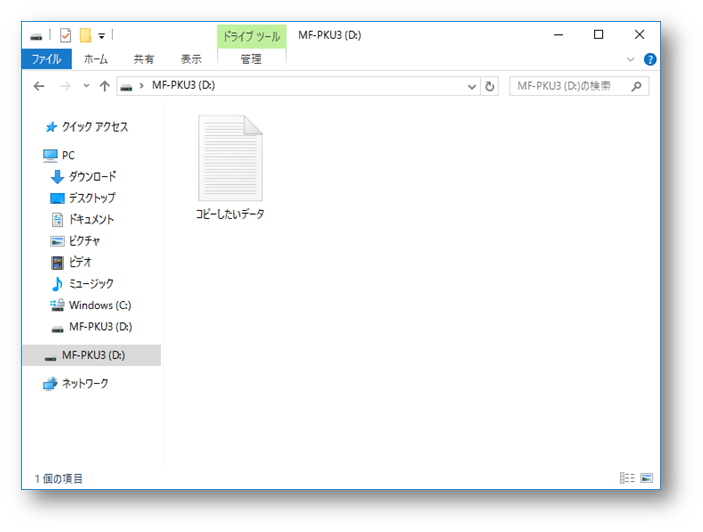703x532 pixels.
Task: Expand the ribbon with the chevron
Action: coord(630,59)
